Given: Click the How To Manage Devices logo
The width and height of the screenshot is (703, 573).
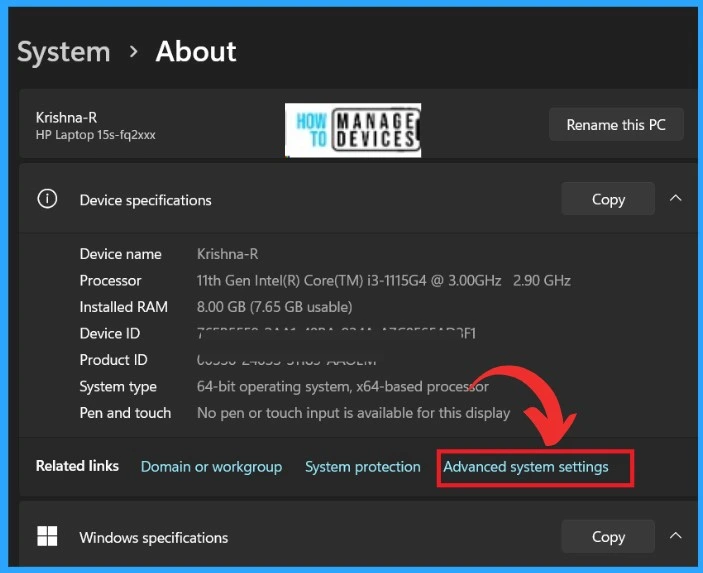Looking at the screenshot, I should coord(353,130).
